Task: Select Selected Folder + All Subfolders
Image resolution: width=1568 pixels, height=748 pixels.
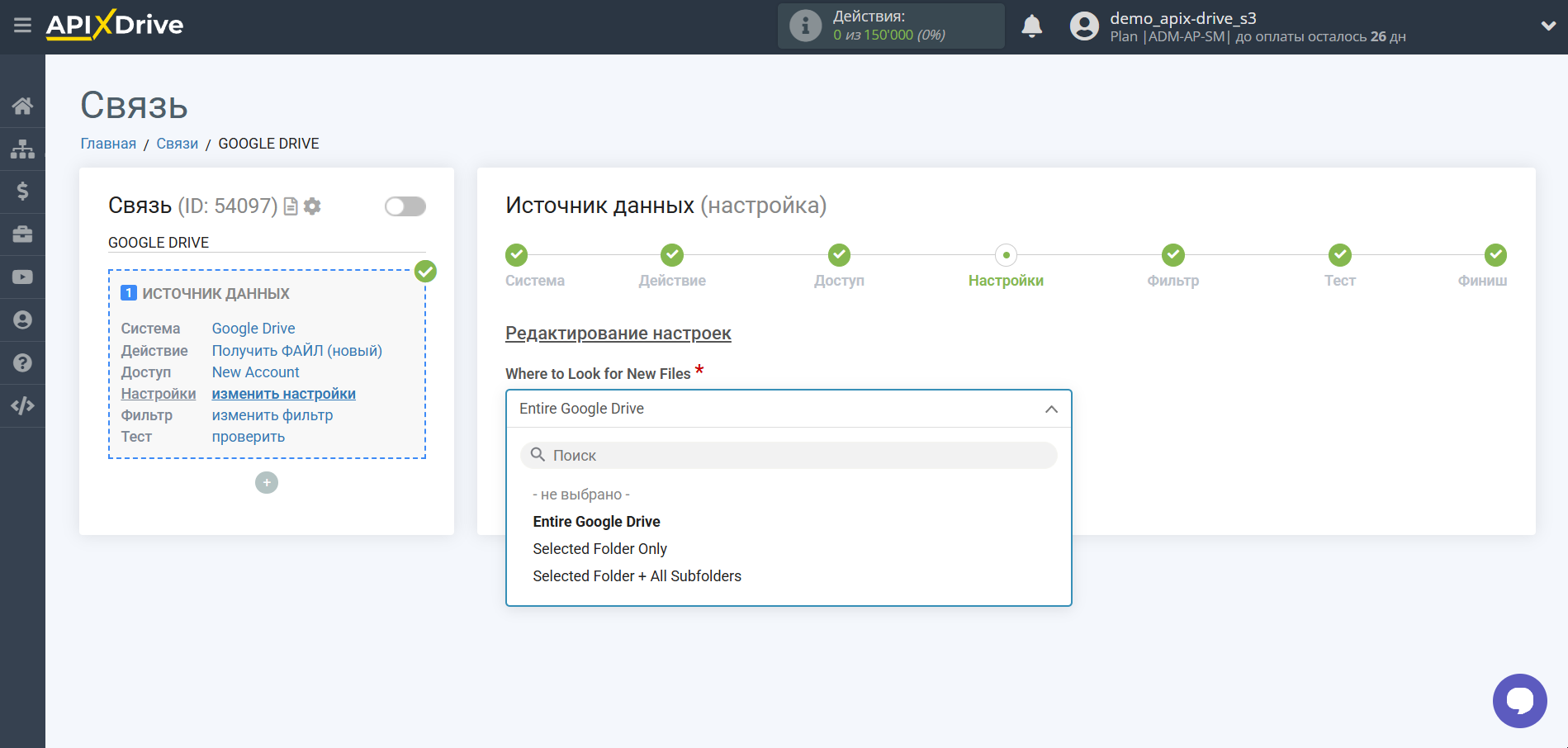Action: (637, 576)
